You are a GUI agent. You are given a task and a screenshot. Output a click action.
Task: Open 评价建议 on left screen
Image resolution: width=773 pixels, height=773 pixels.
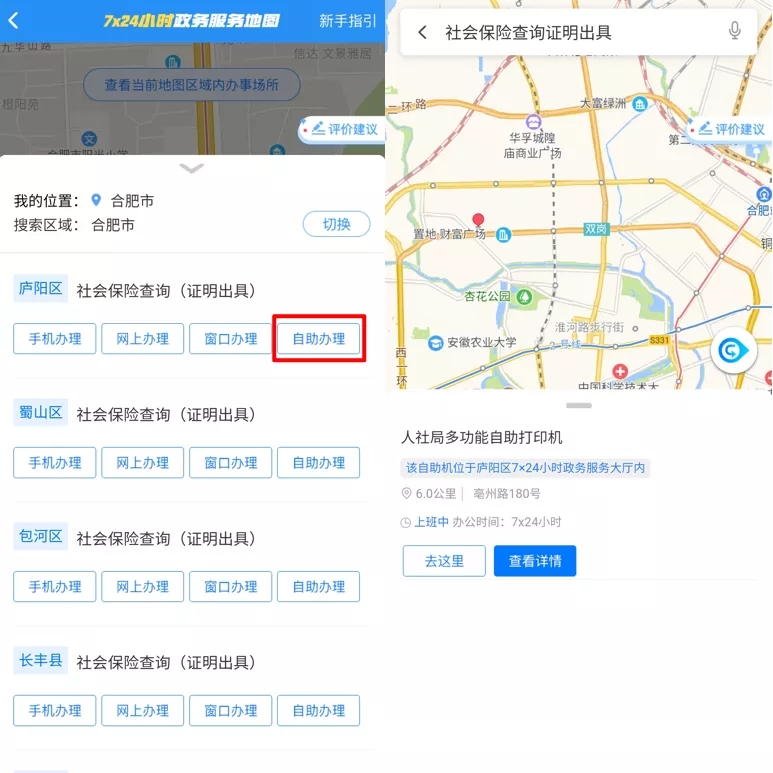[x=342, y=129]
